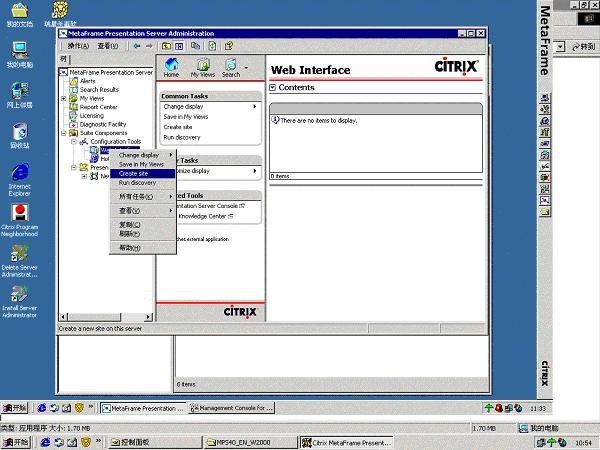The width and height of the screenshot is (600, 450).
Task: Click Run discovery in Common Tasks
Action: tap(182, 137)
